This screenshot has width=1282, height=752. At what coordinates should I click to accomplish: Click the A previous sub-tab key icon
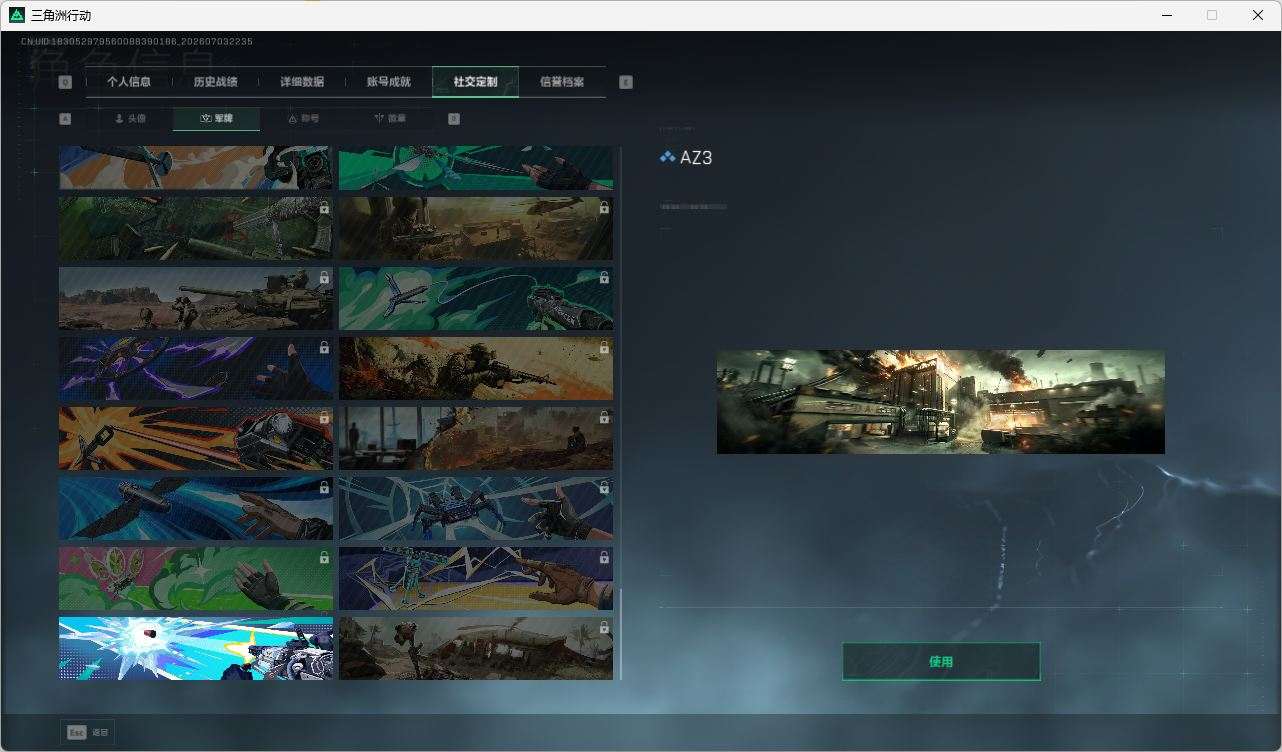65,119
